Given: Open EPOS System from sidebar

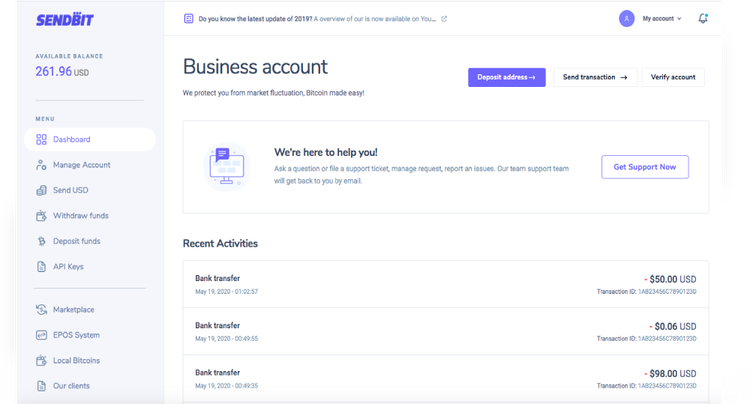Looking at the screenshot, I should pos(76,335).
